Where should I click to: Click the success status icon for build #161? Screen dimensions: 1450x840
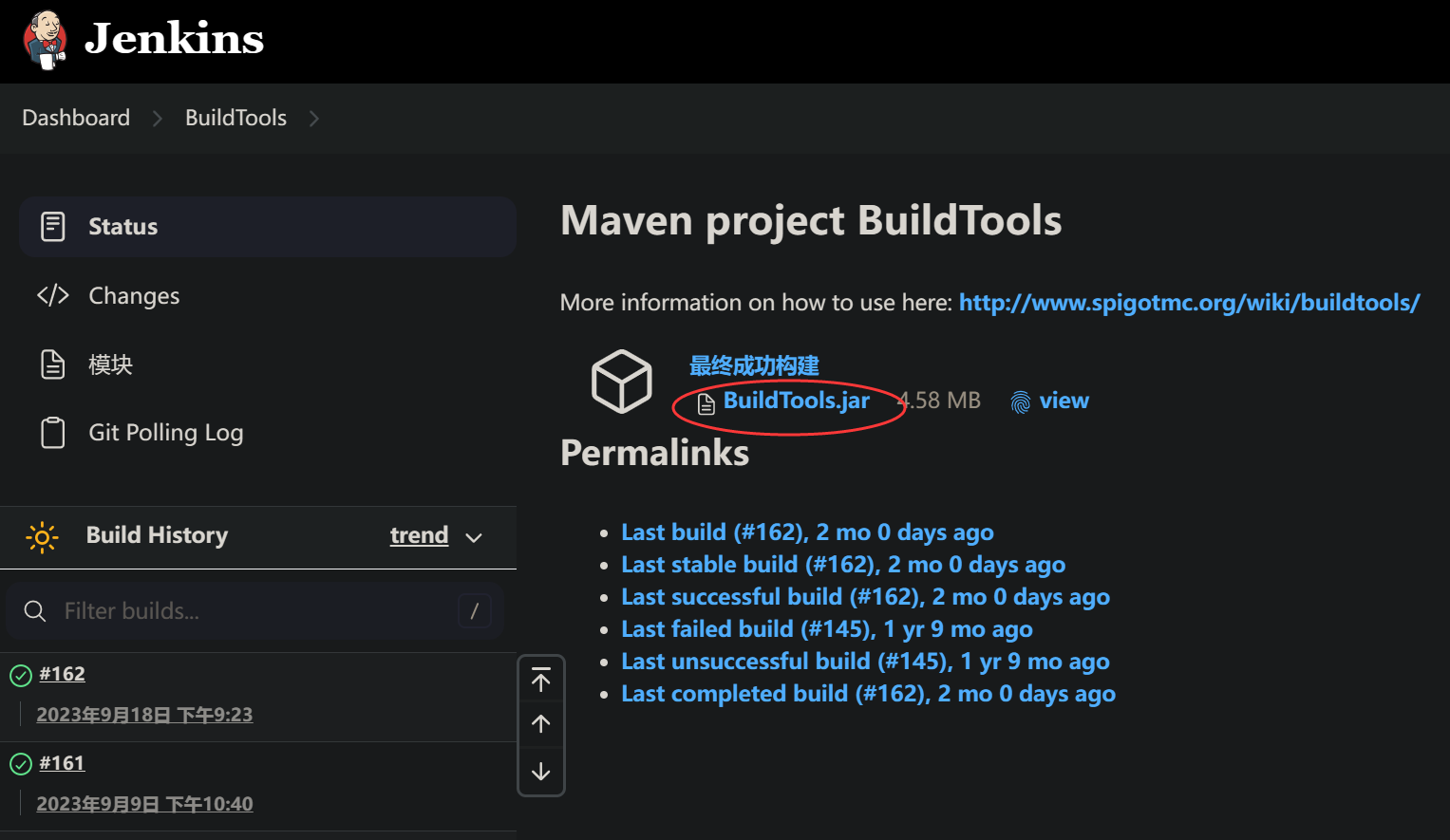pyautogui.click(x=21, y=764)
